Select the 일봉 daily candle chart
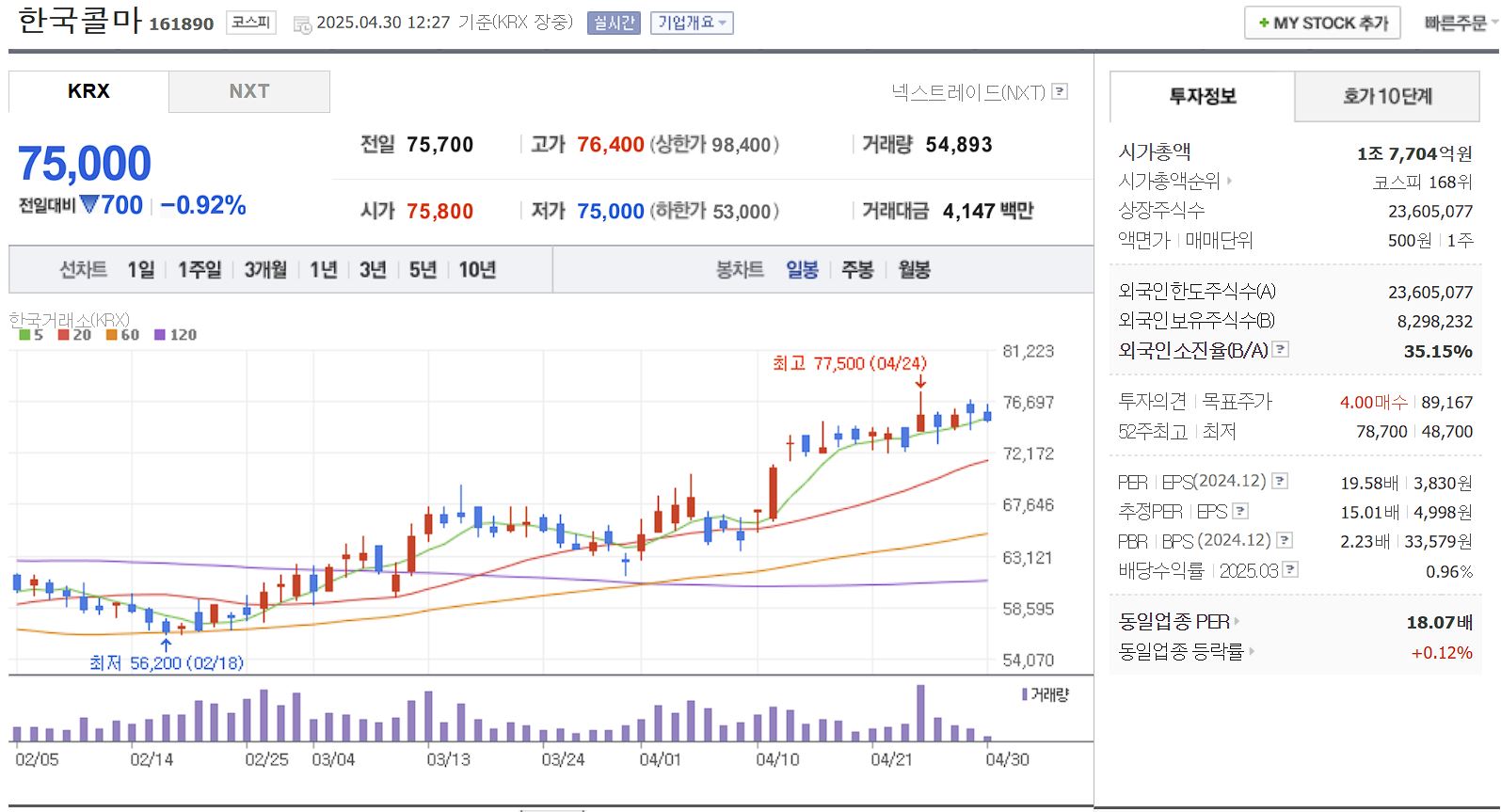This screenshot has height=812, width=1501. tap(802, 270)
